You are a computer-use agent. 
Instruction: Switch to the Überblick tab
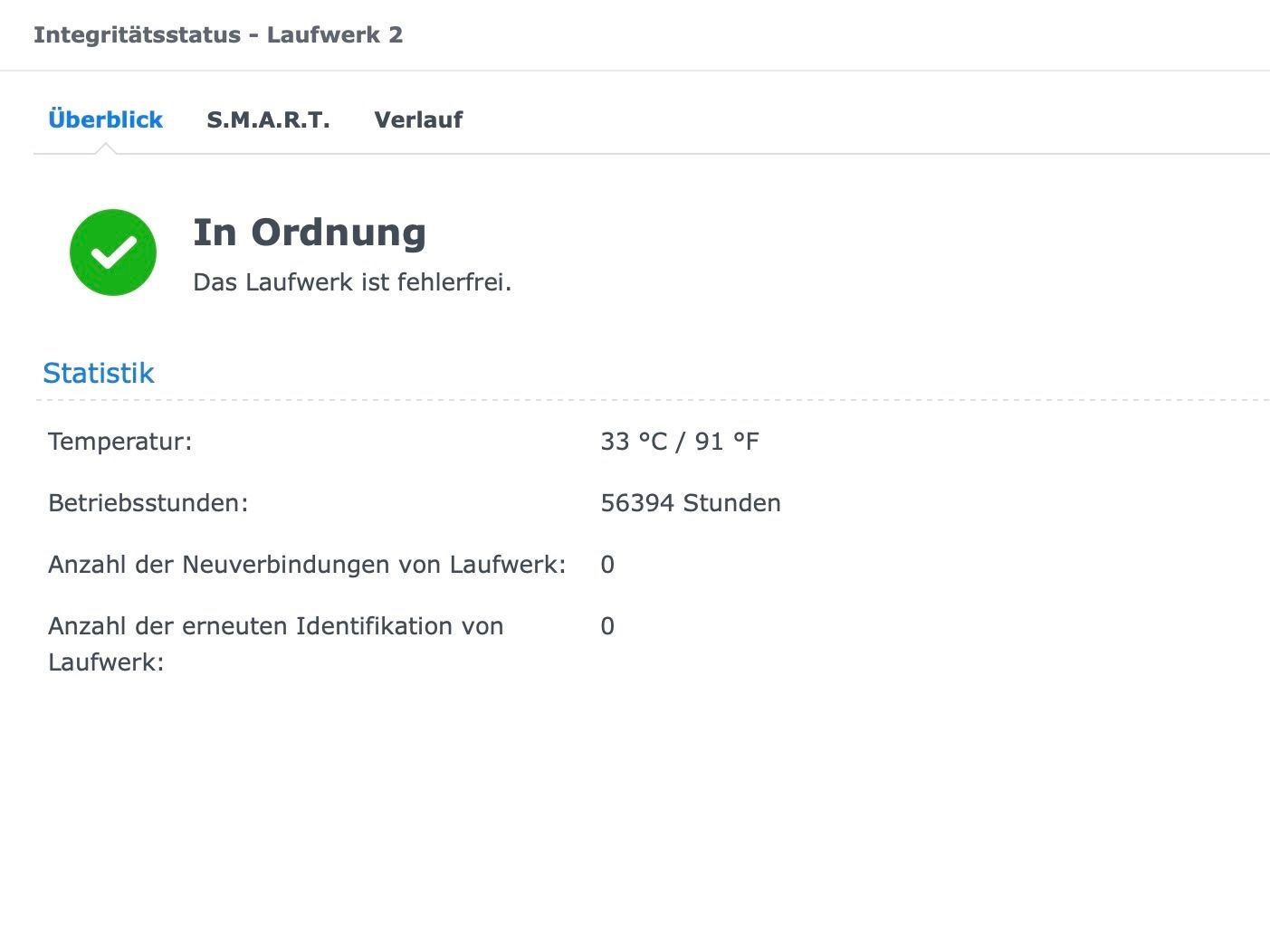pyautogui.click(x=105, y=119)
